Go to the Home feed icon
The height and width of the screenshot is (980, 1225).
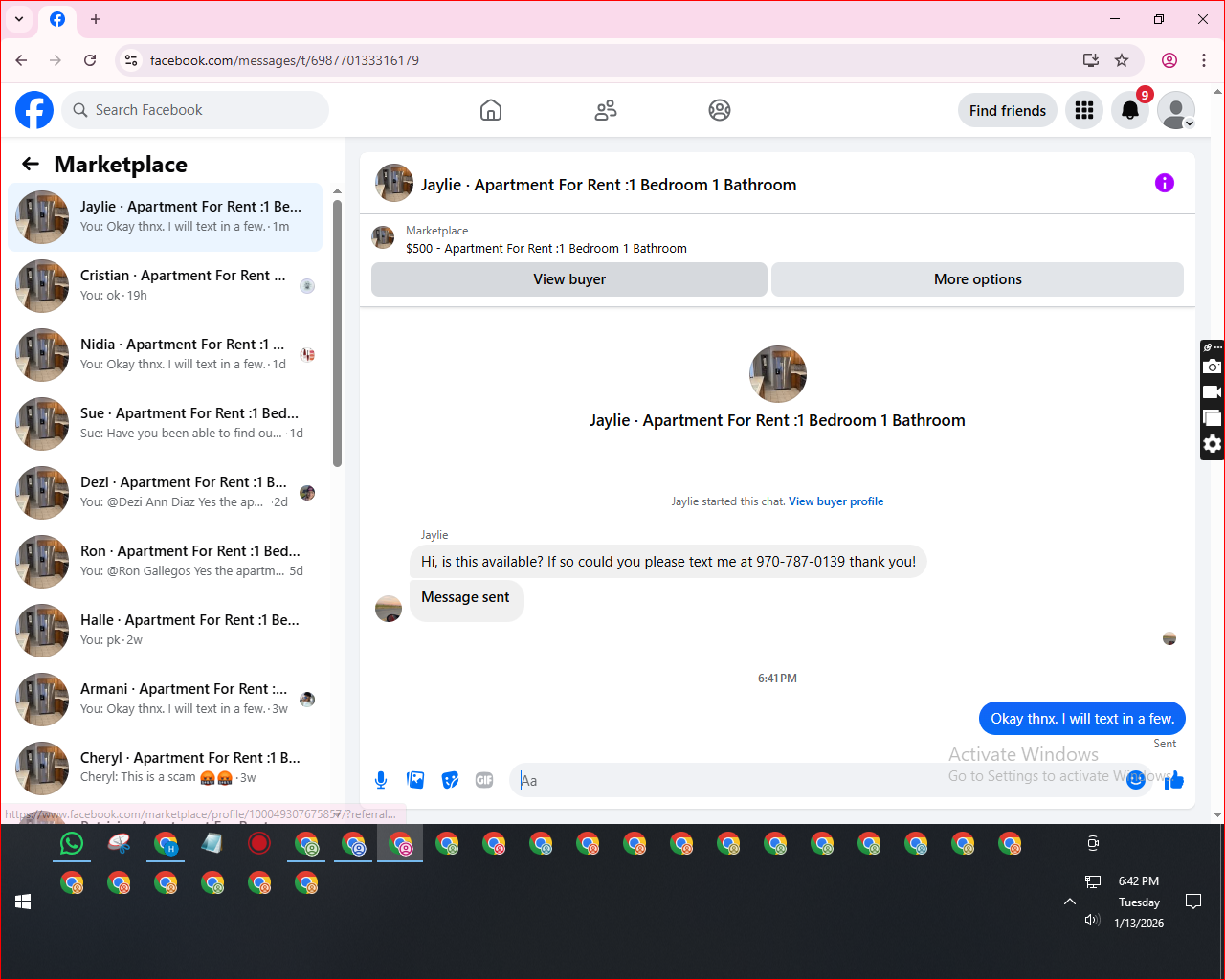tap(491, 110)
